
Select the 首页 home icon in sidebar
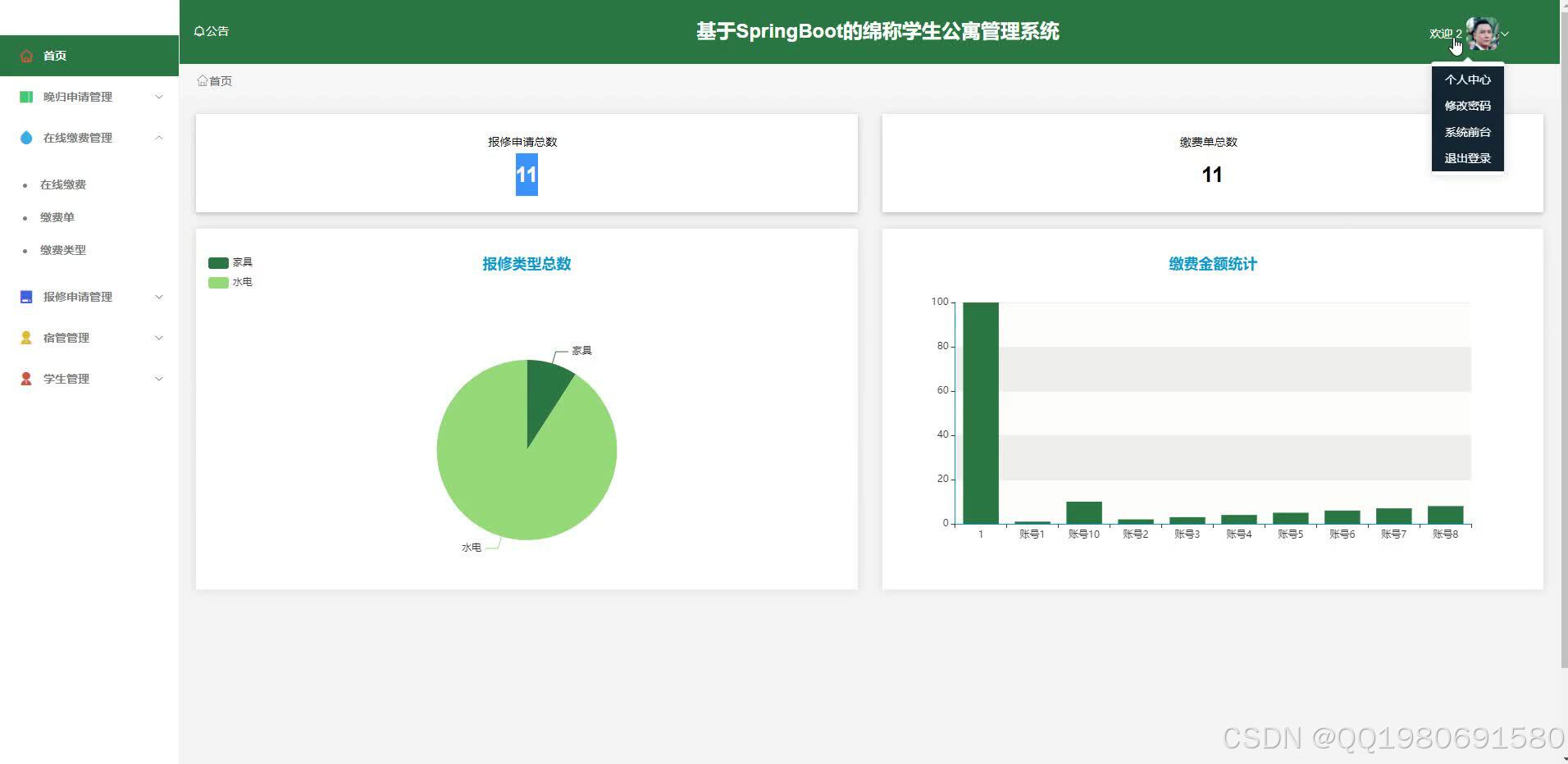26,55
